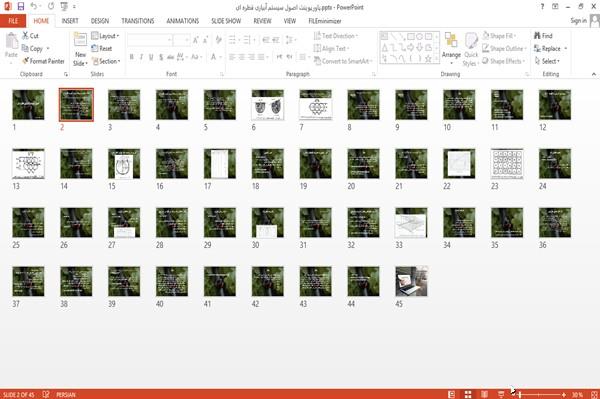
Task: Click the Numbering list icon
Action: tap(248, 40)
